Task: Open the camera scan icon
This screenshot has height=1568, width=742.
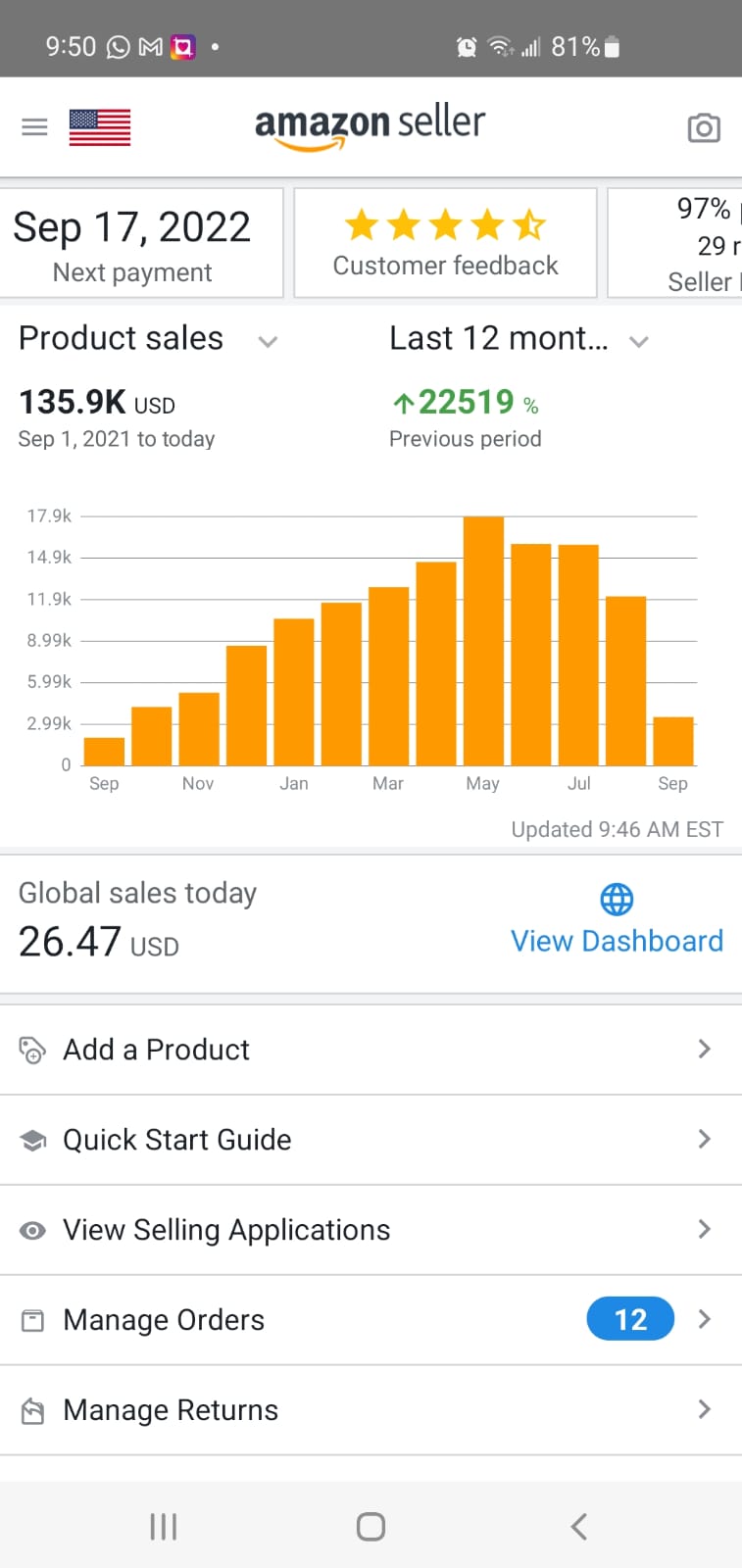Action: point(703,127)
